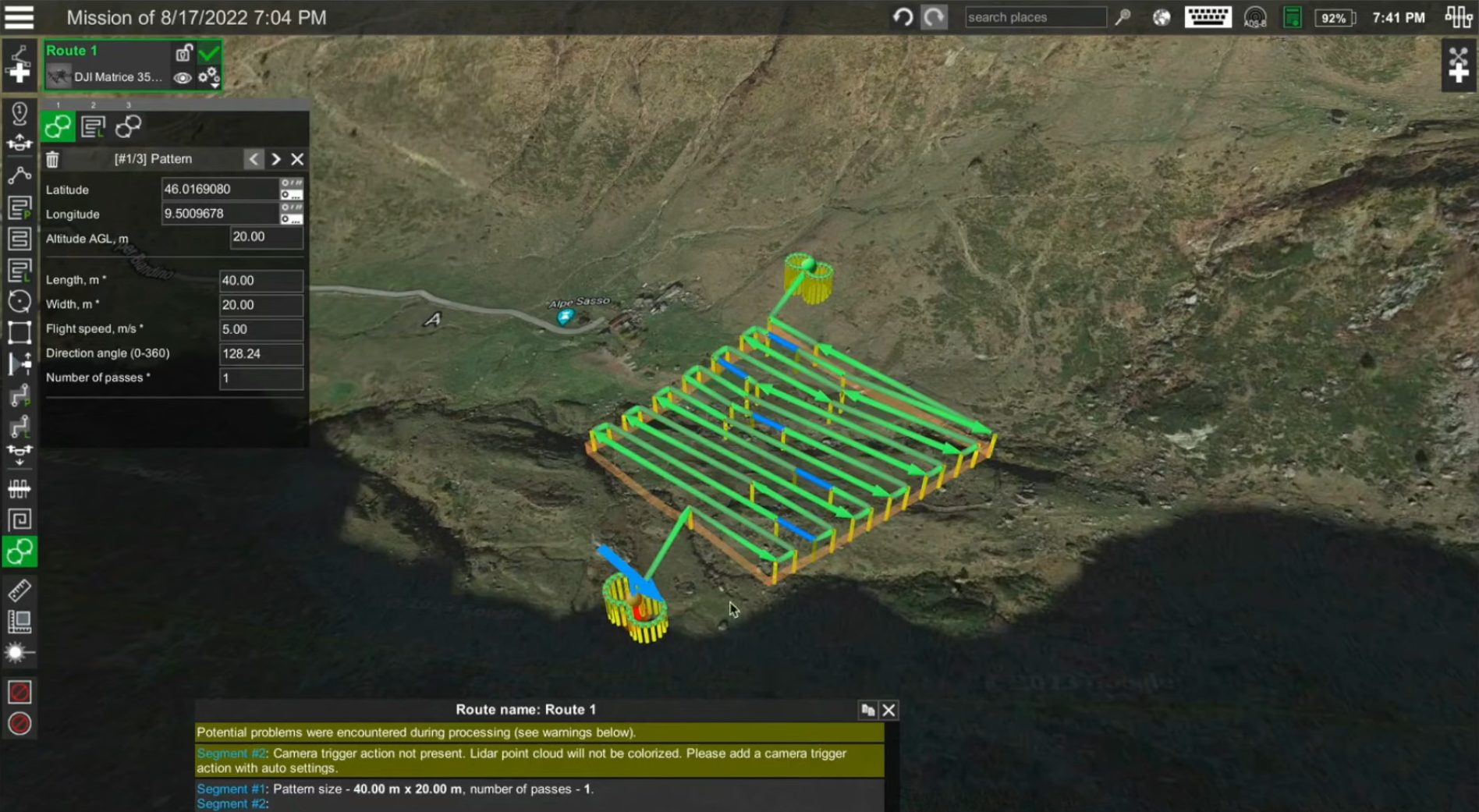1479x812 pixels.
Task: Redo the last undone action
Action: pyautogui.click(x=934, y=16)
